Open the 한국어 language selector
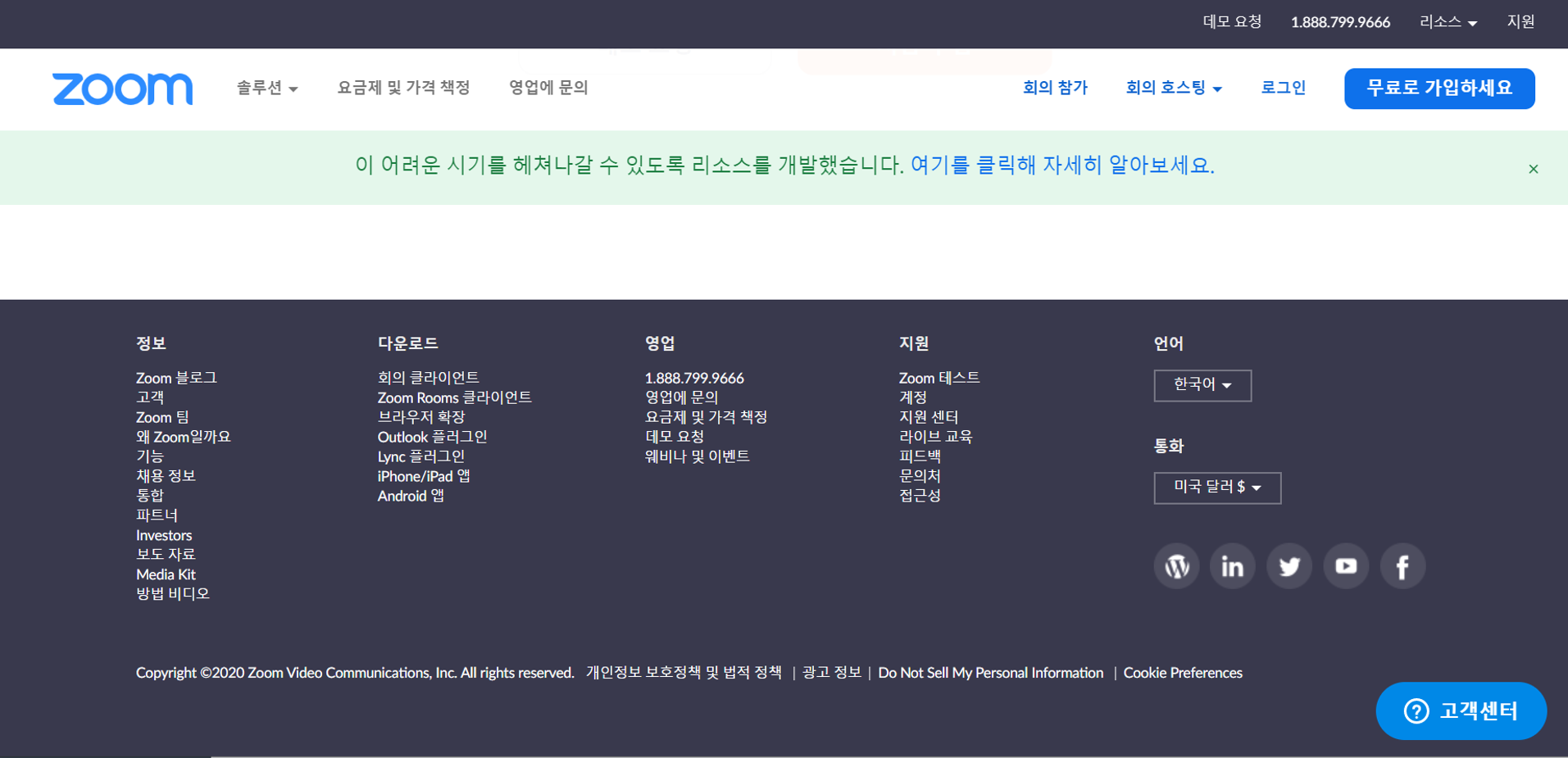 pos(1202,385)
